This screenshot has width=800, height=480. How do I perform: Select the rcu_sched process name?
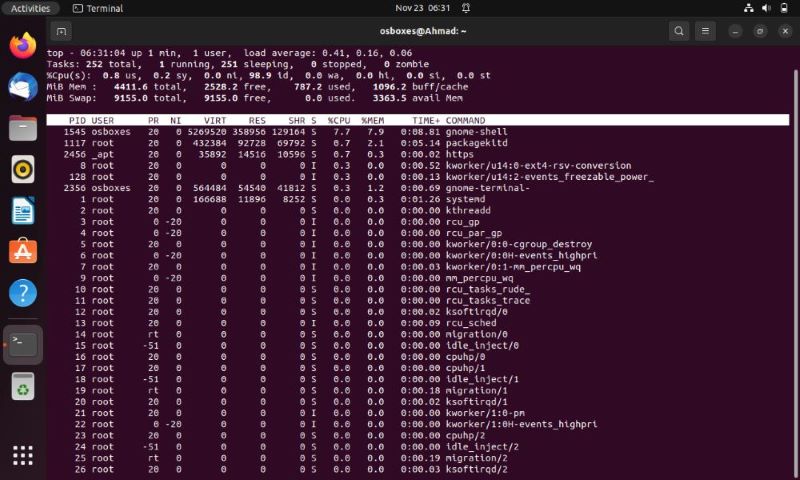(471, 323)
